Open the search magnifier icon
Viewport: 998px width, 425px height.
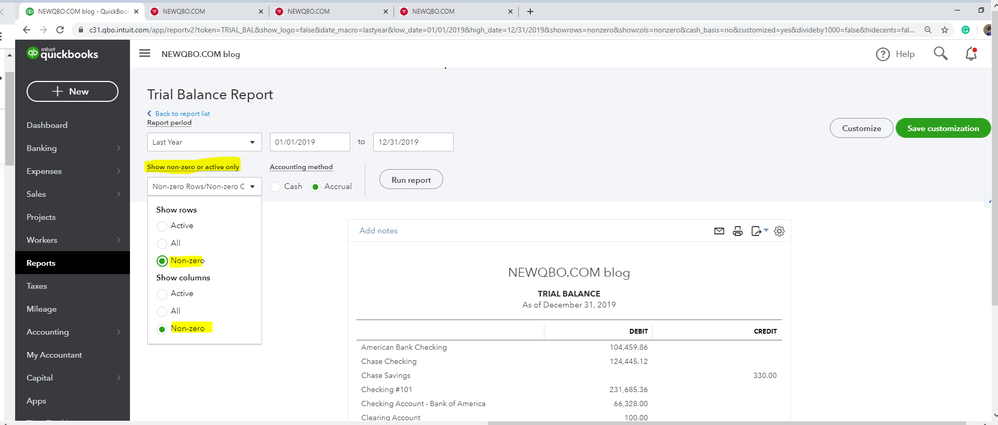(x=940, y=53)
